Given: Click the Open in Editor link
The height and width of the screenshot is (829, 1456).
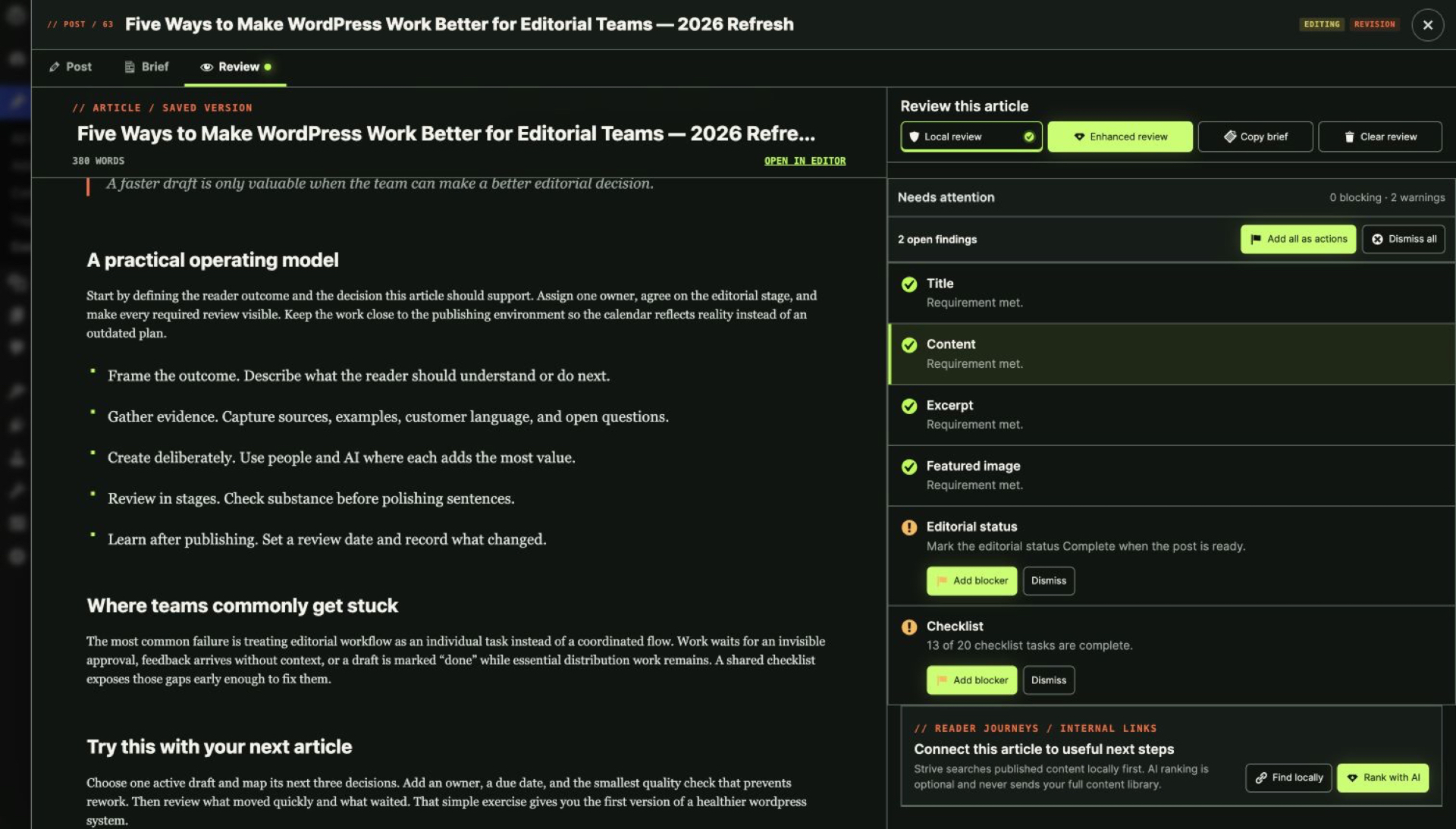Looking at the screenshot, I should (x=805, y=161).
